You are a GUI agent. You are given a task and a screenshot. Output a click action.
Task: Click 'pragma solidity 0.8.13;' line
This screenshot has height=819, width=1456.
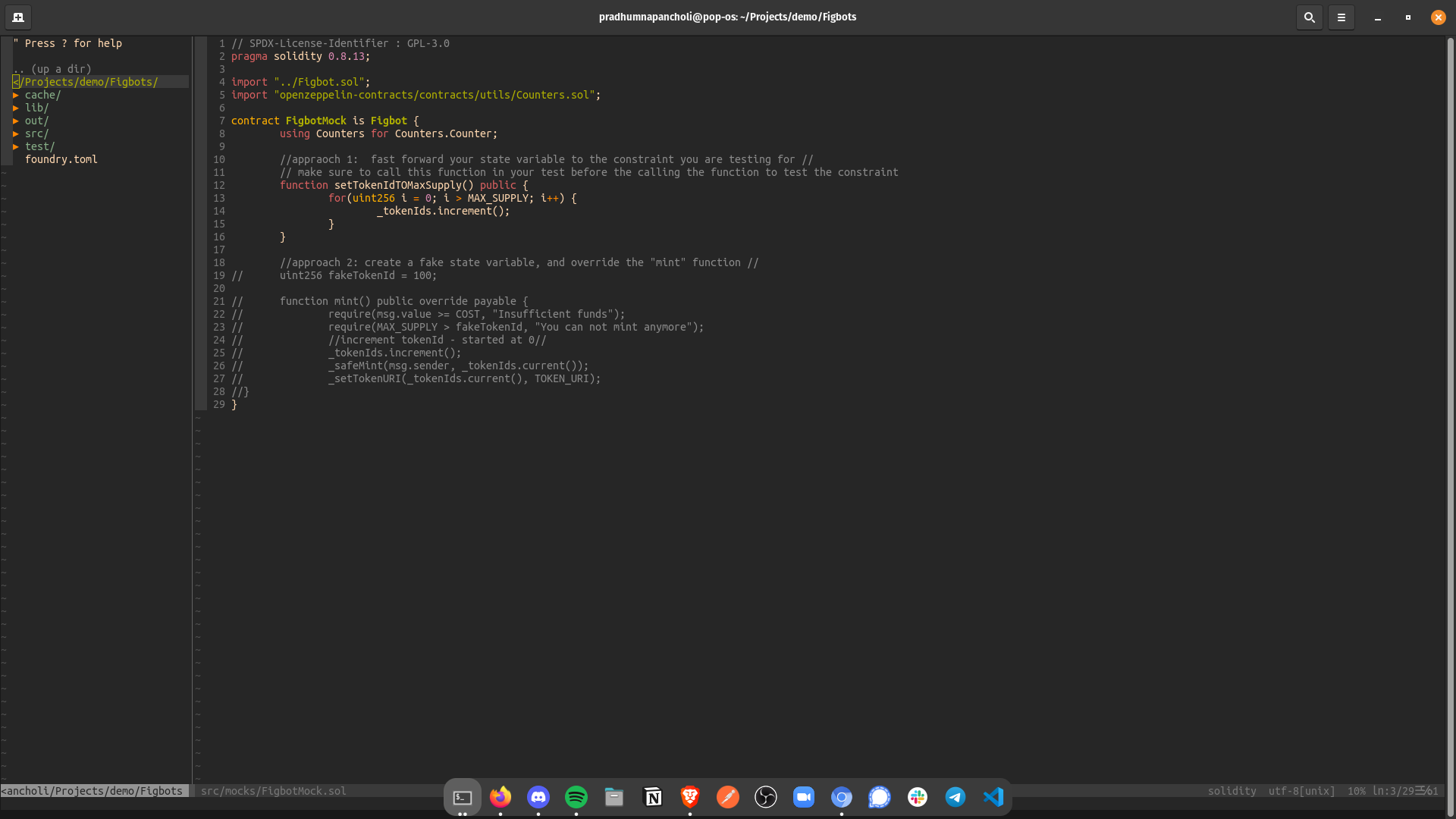click(301, 56)
